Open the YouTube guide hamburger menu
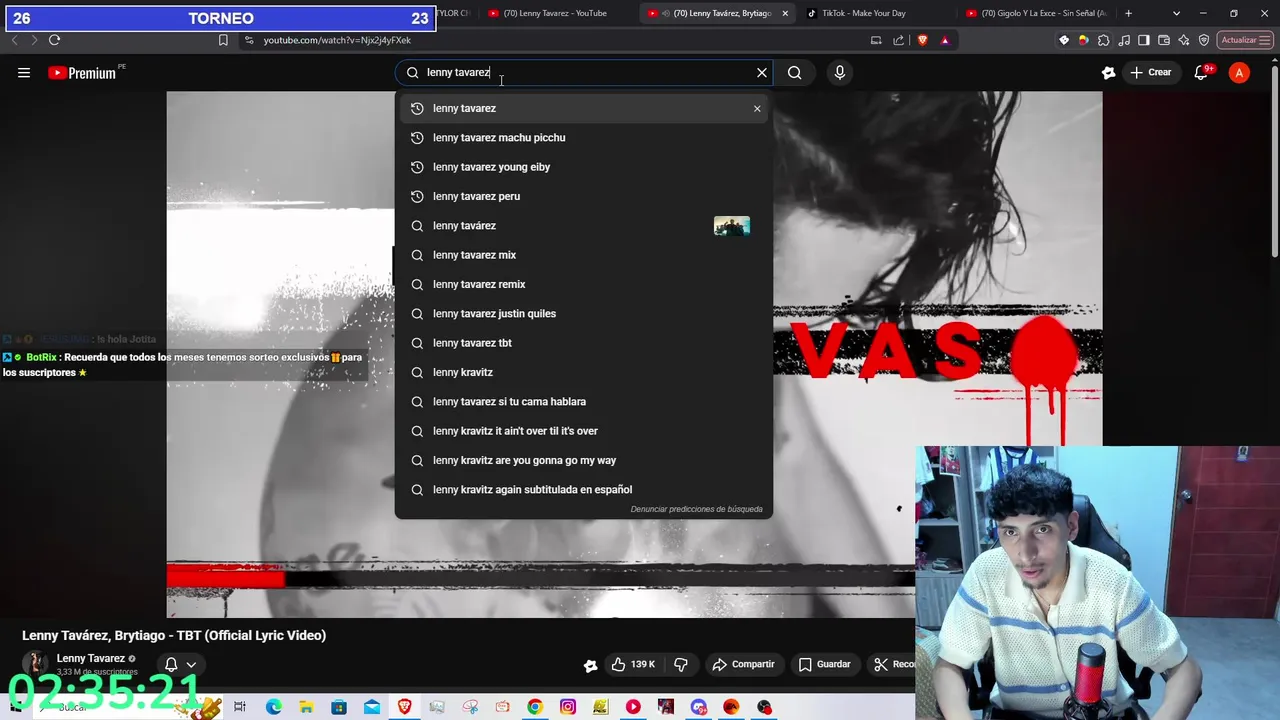Image resolution: width=1280 pixels, height=720 pixels. [x=24, y=72]
